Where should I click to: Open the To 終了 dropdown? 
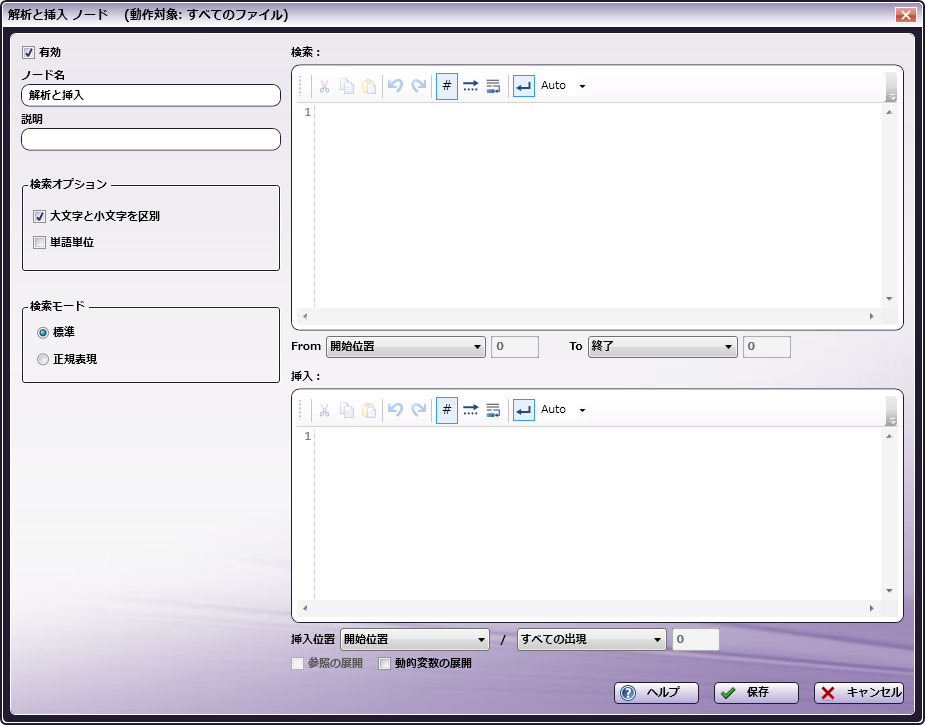point(662,347)
